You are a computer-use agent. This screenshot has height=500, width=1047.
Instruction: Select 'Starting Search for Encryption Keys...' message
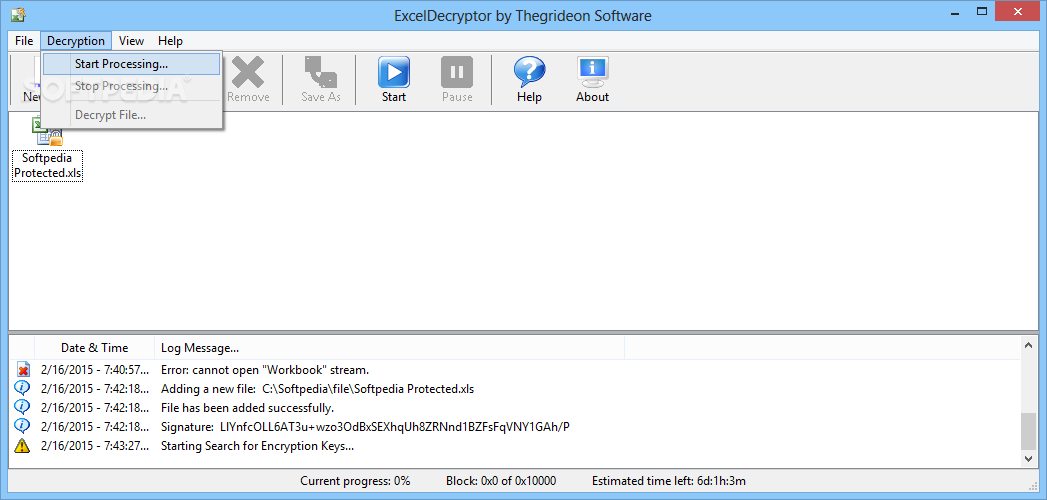[257, 446]
